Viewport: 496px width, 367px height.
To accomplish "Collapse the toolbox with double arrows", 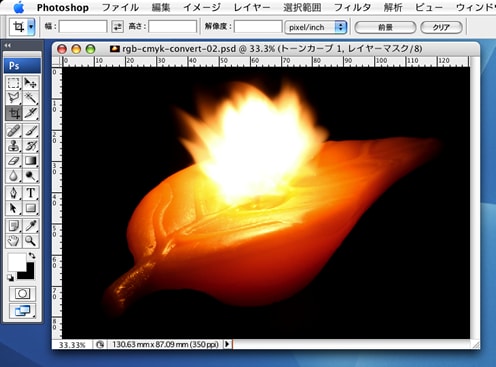I will click(x=8, y=45).
